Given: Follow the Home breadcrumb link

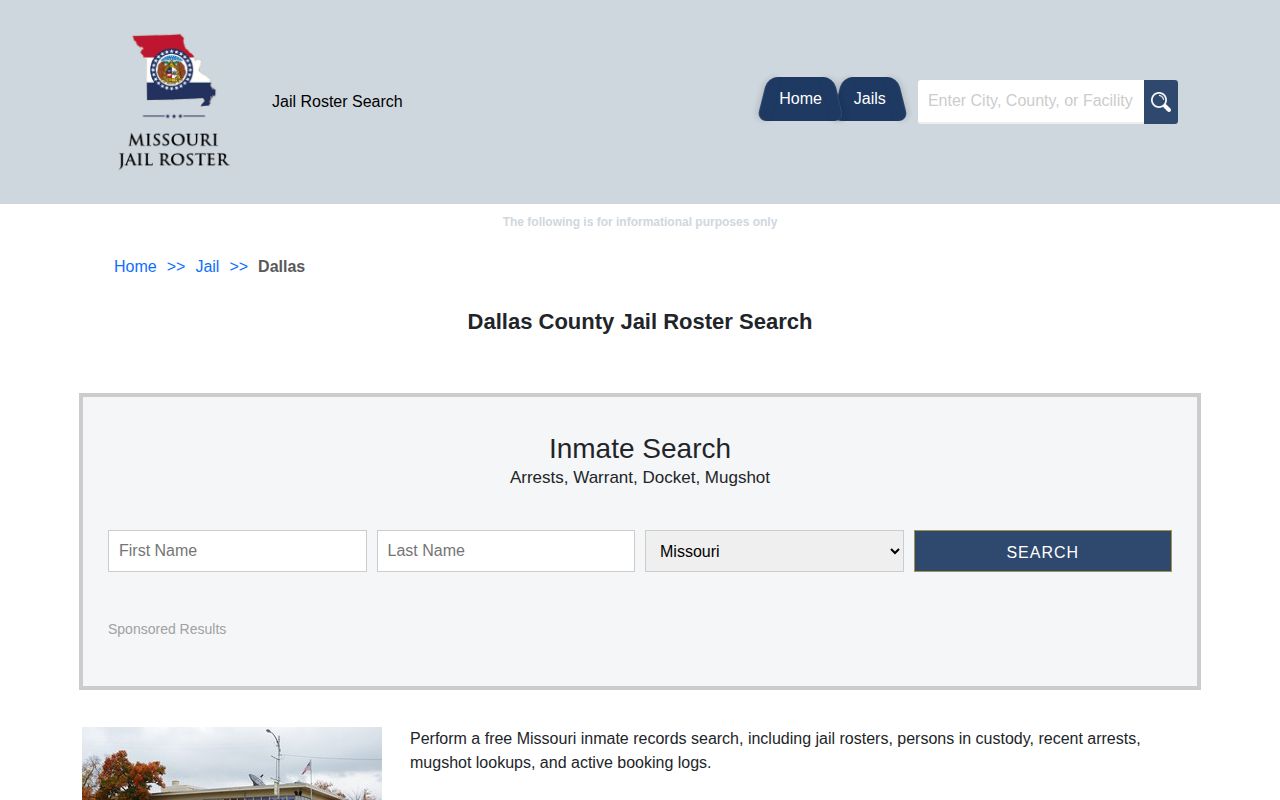Looking at the screenshot, I should click(x=135, y=266).
